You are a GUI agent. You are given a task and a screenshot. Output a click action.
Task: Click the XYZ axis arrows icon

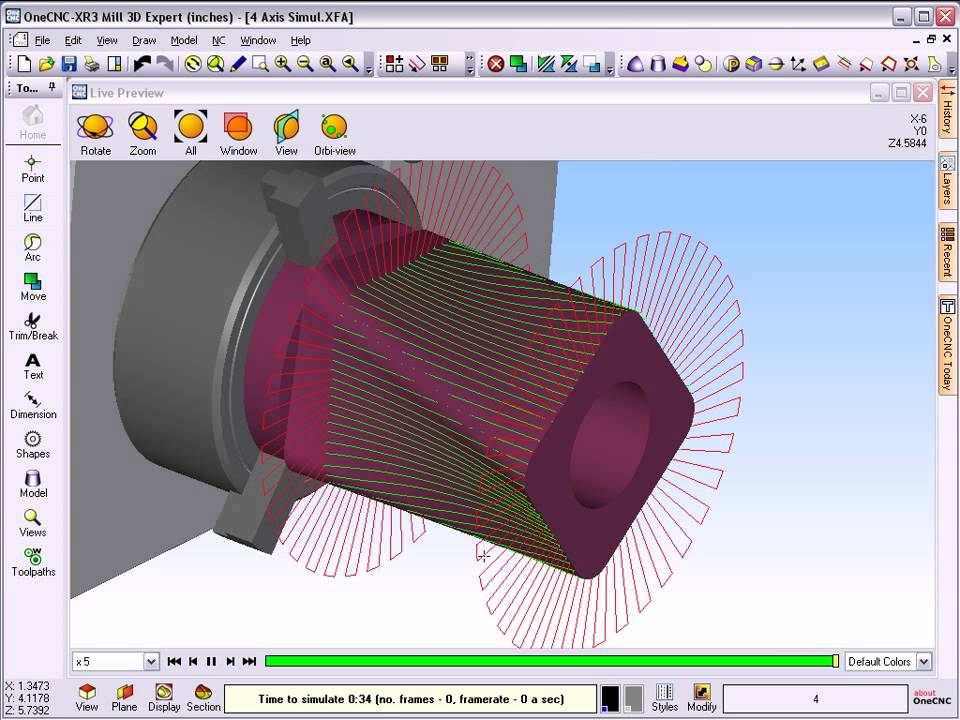click(798, 64)
